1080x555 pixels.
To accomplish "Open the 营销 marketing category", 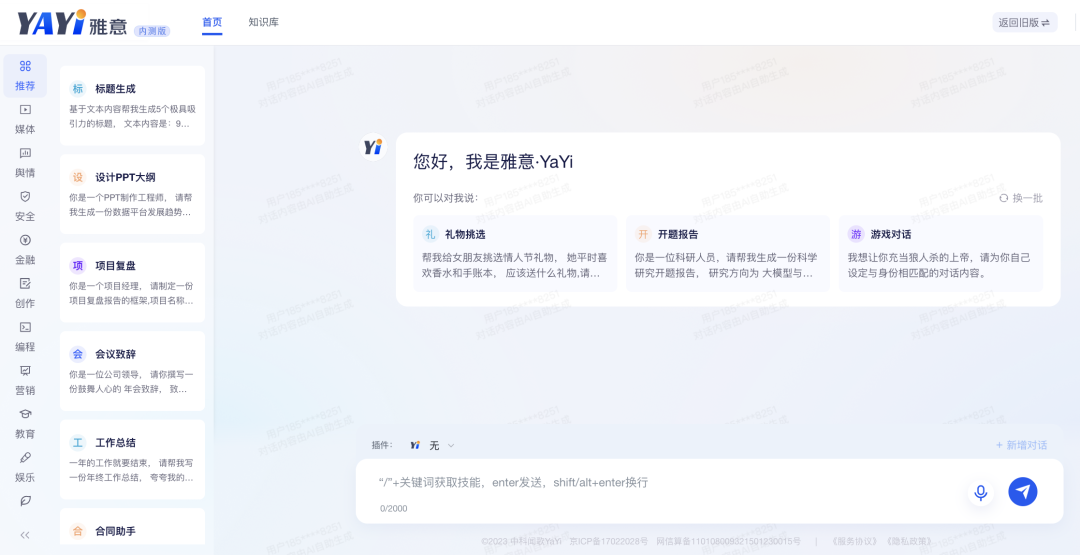I will (25, 380).
